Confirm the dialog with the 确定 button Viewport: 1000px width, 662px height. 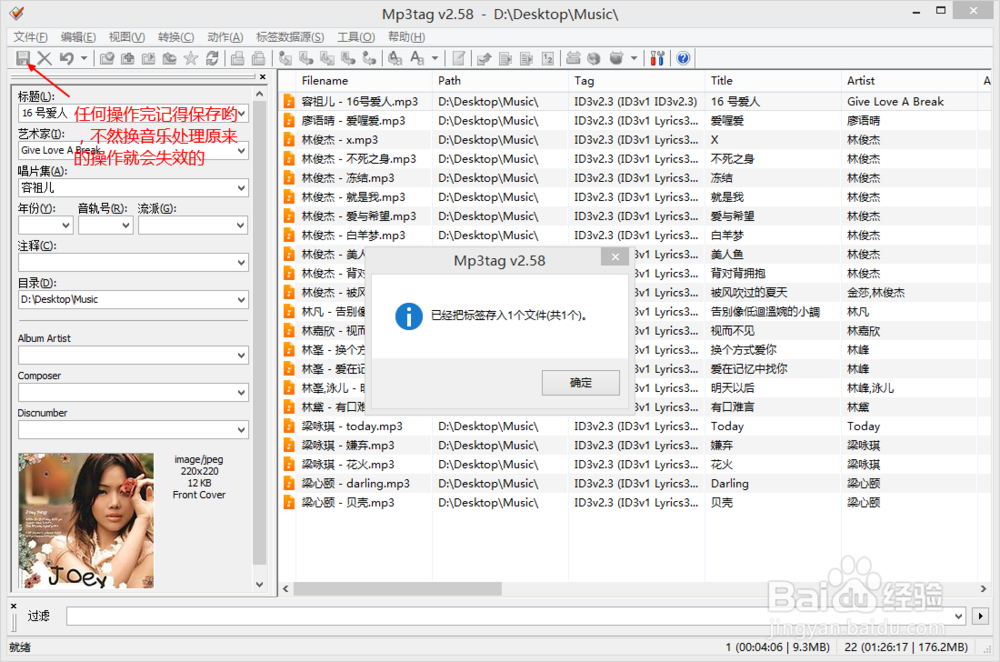click(x=580, y=383)
